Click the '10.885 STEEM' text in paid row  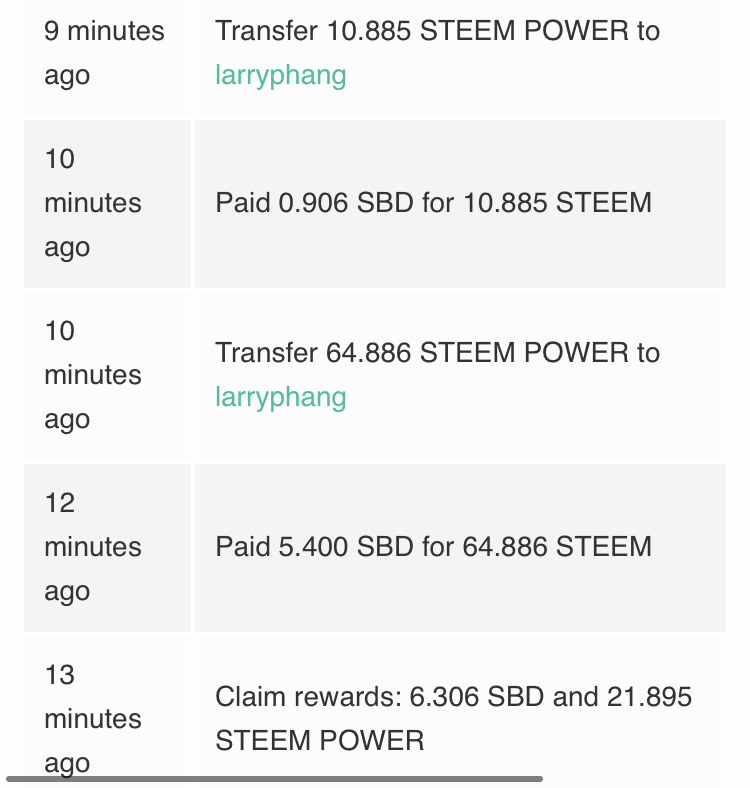[x=557, y=203]
